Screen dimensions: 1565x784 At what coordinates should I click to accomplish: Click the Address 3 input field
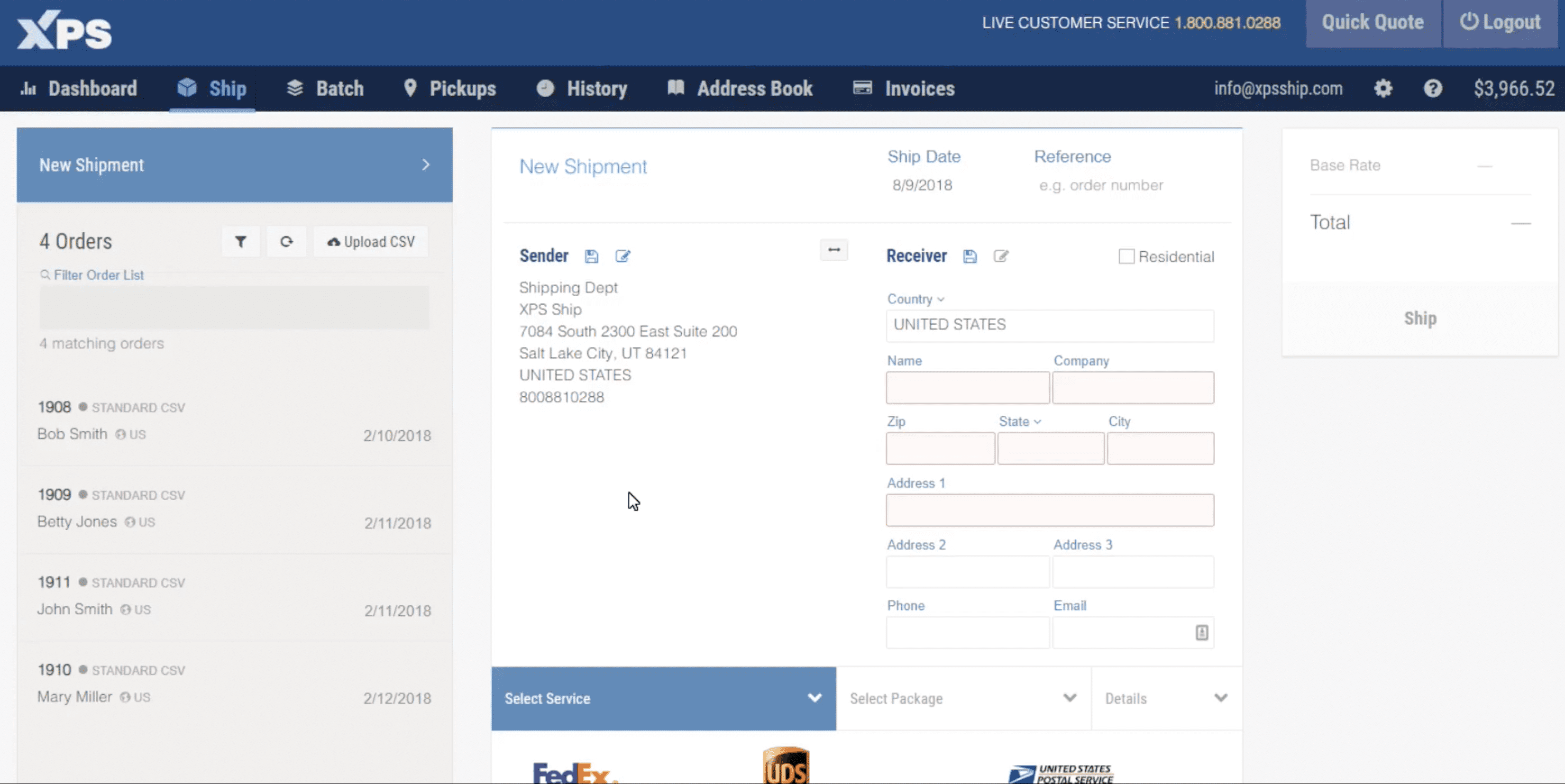coord(1133,572)
